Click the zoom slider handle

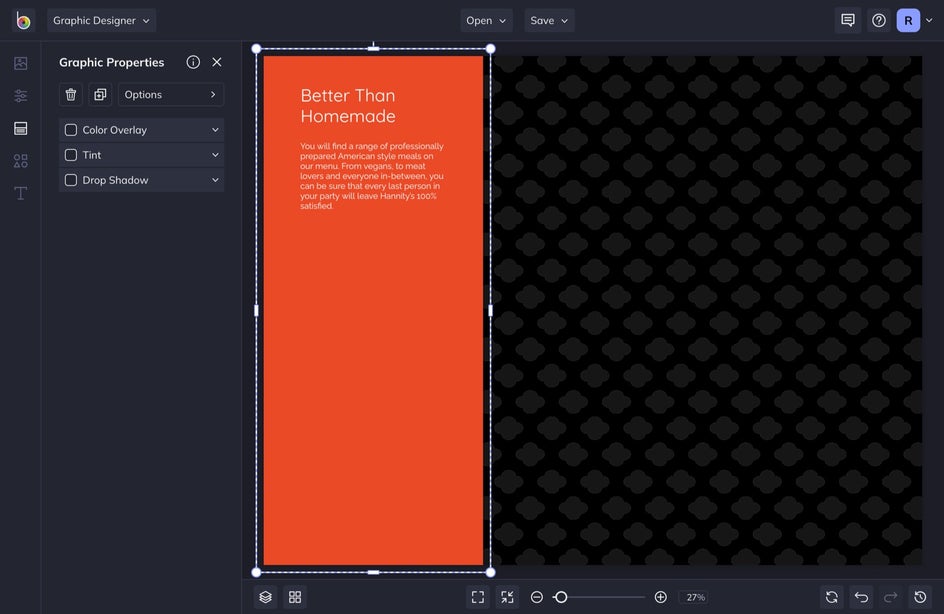(x=561, y=597)
